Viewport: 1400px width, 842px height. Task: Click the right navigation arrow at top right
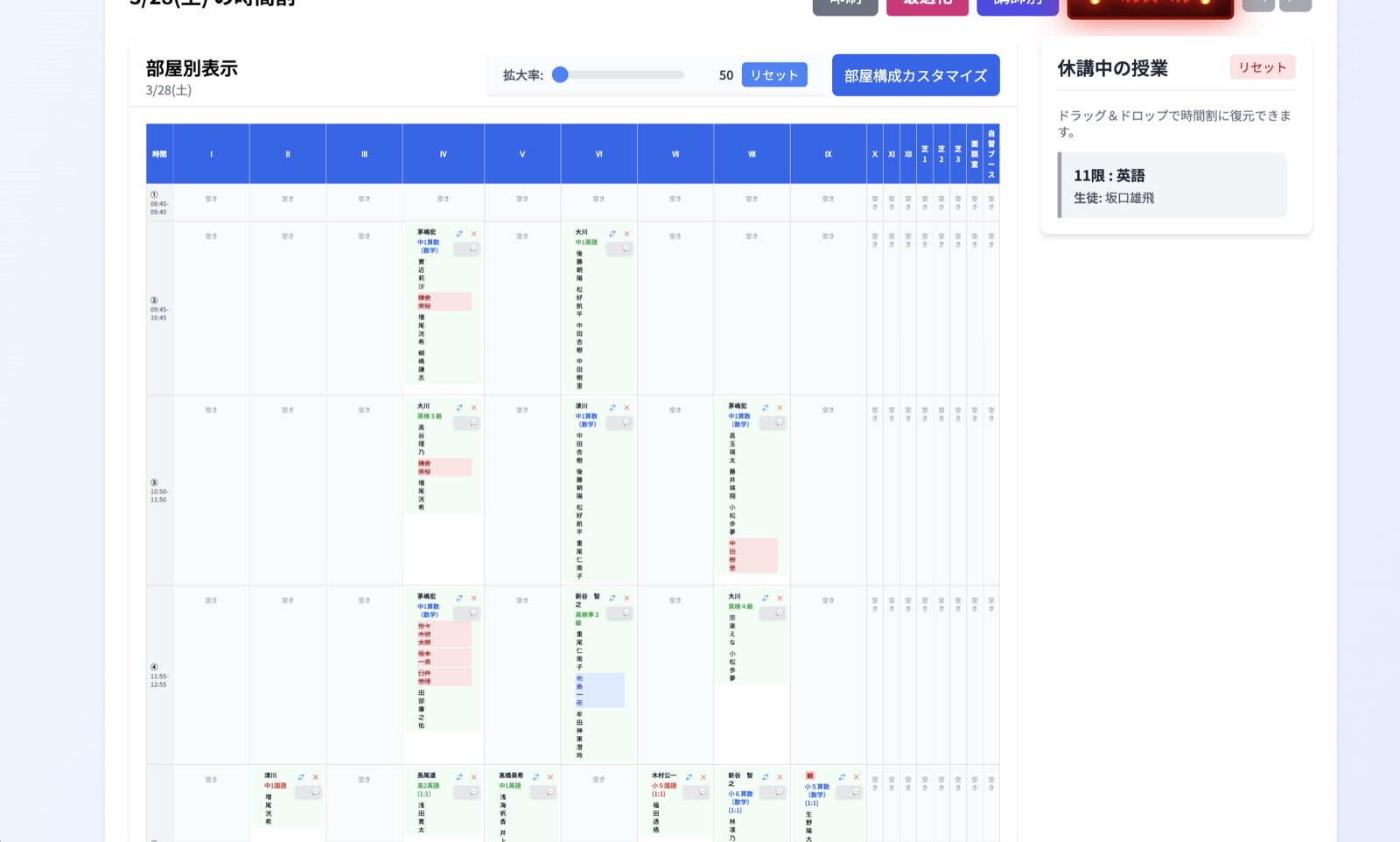[1297, 5]
